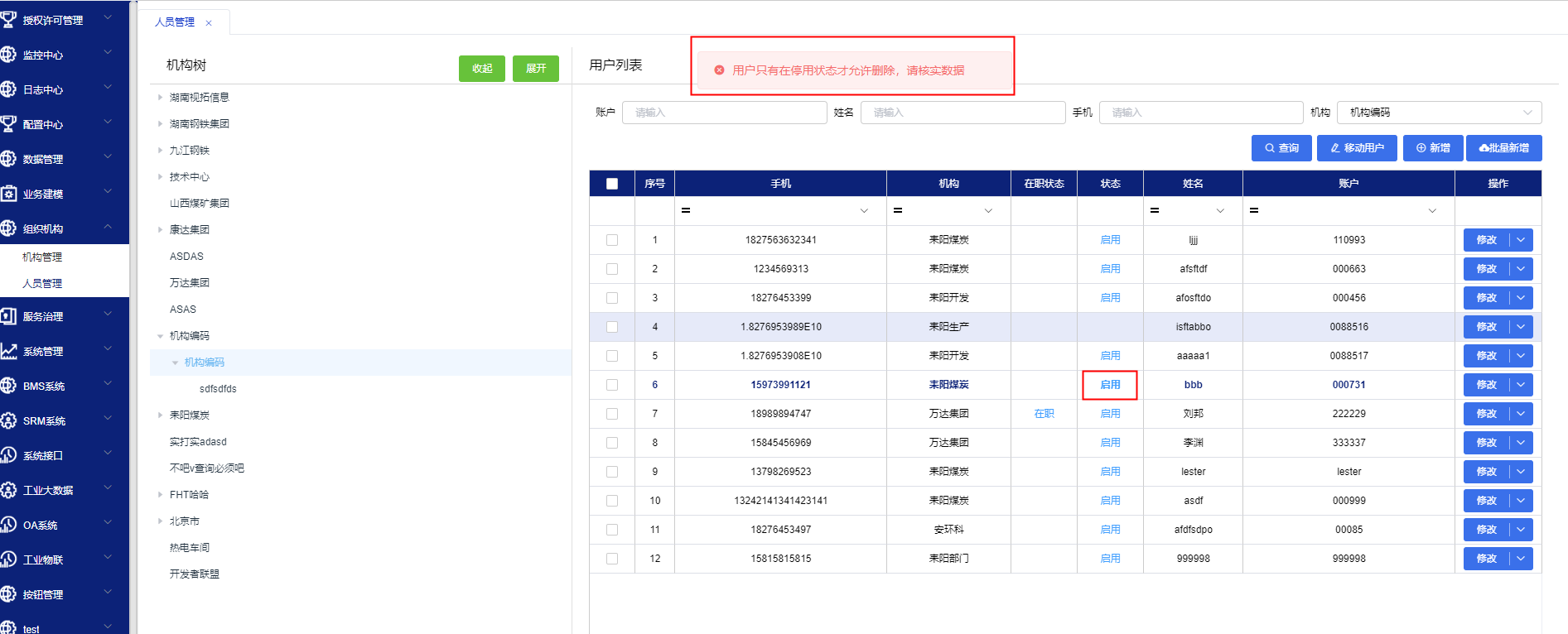Close the 人员管理 tab with the x

(209, 23)
